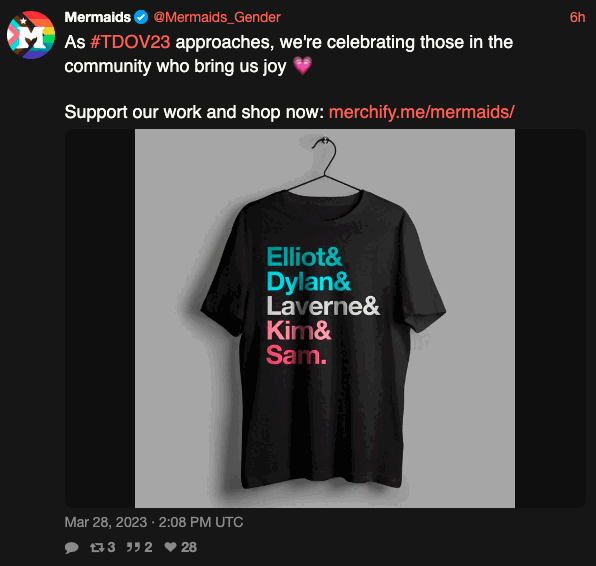Screen dimensions: 596x566
Task: Click the pink heart emoji
Action: pos(303,66)
